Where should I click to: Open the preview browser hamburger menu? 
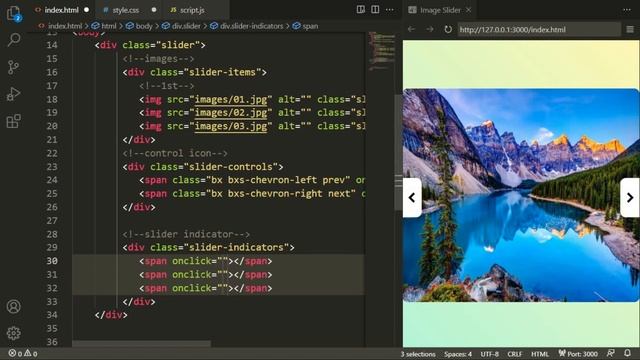(630, 29)
